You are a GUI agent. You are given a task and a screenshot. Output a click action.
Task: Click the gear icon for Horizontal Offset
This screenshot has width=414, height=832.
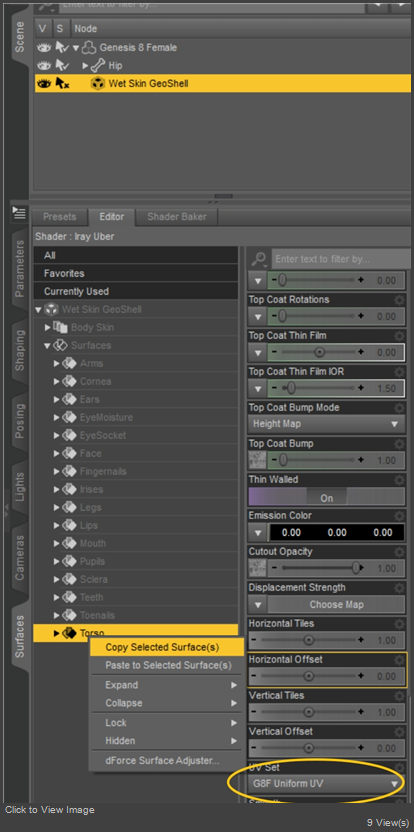399,660
